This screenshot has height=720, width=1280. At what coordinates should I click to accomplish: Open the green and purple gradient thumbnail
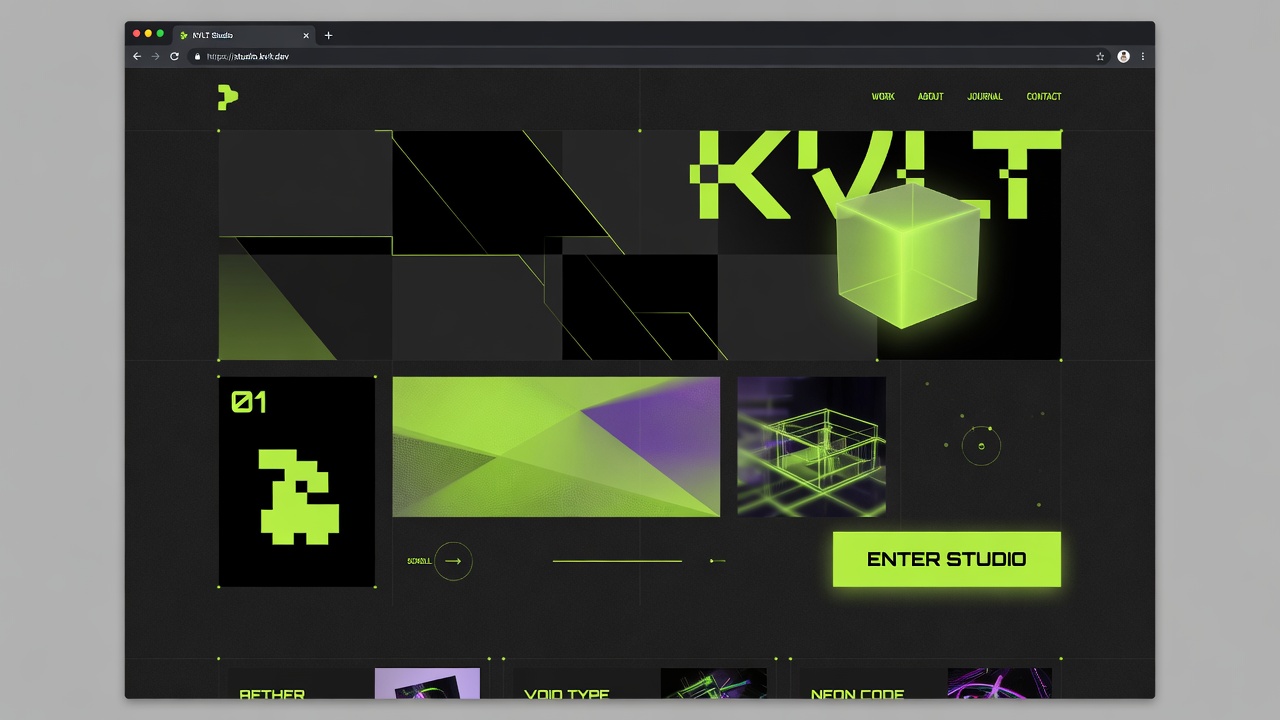[x=556, y=447]
